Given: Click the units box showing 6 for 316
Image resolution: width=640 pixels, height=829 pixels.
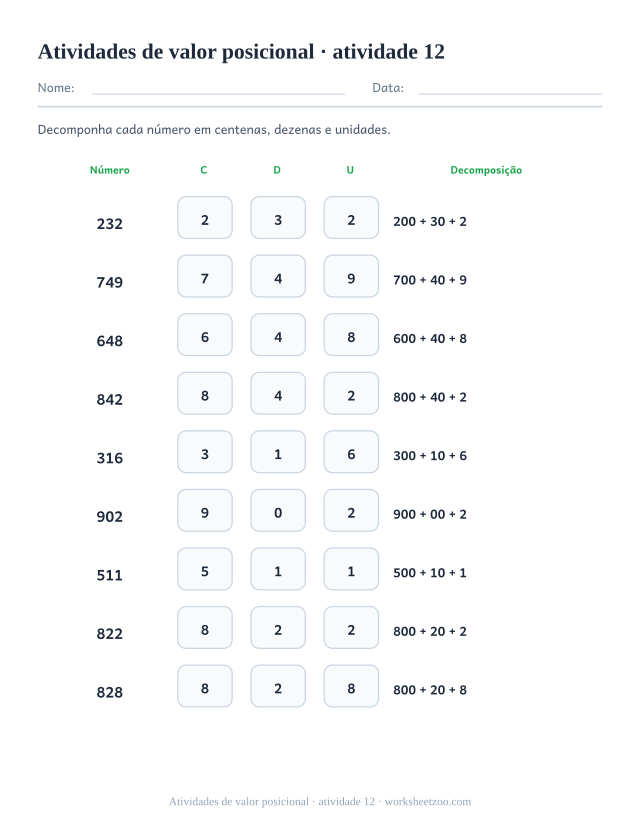Looking at the screenshot, I should tap(351, 452).
